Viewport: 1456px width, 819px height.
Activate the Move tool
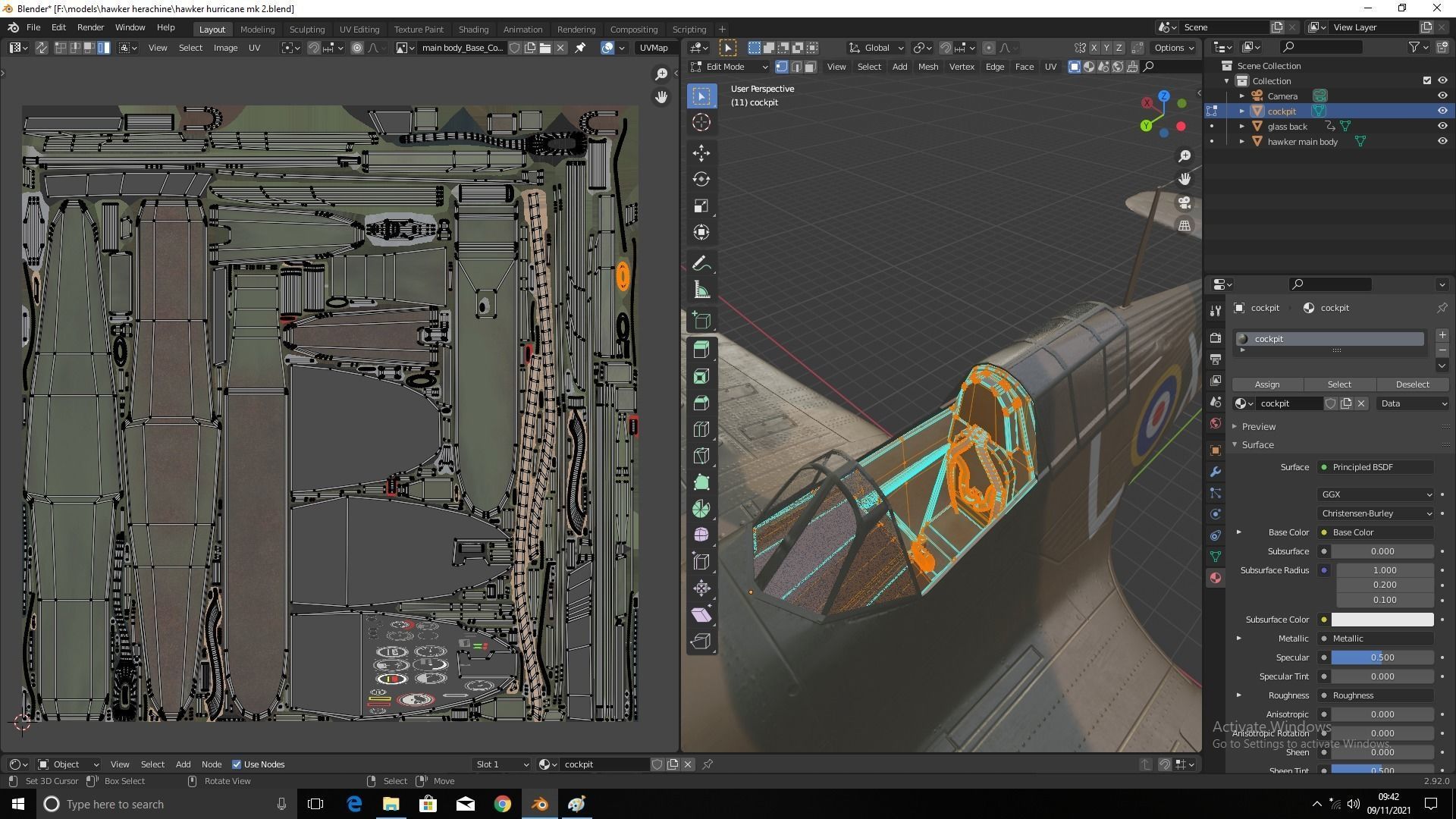701,153
